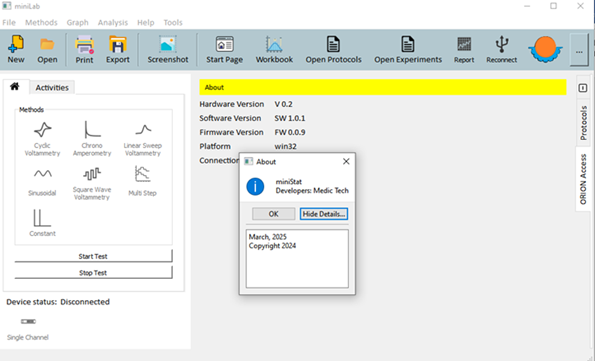Click the Open Protocols toolbar icon
Screen dimensions: 595x361
click(x=334, y=49)
